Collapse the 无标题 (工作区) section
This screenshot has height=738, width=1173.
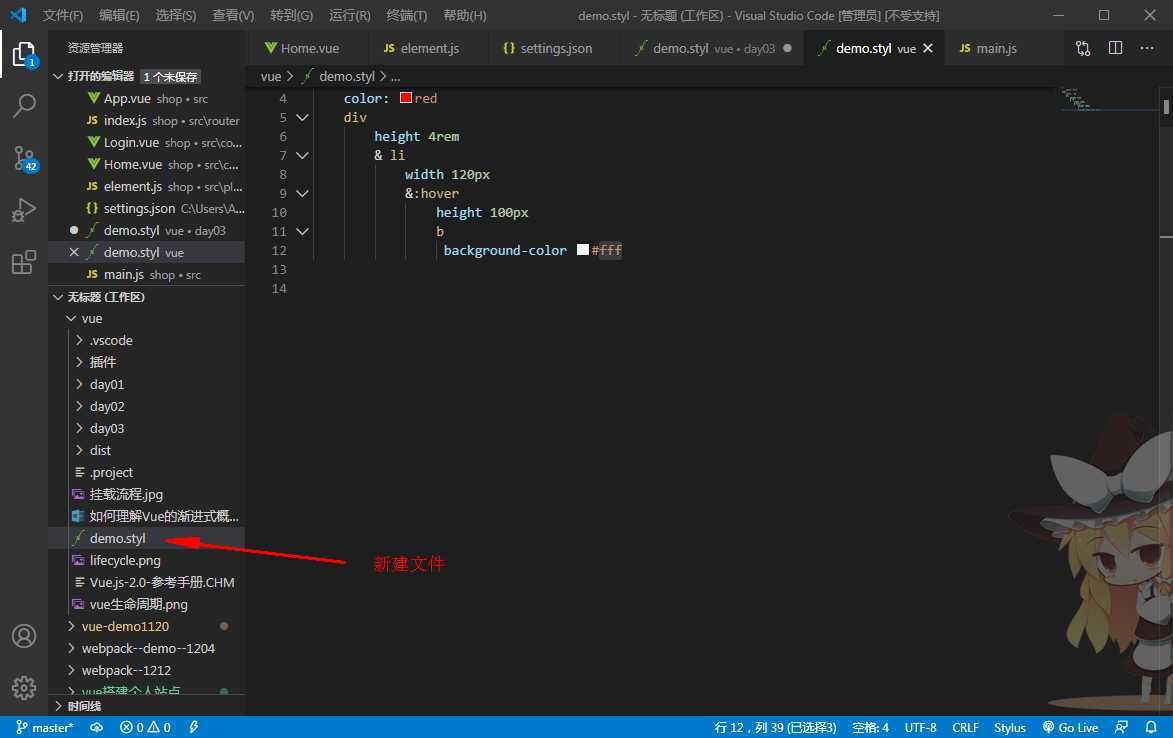[58, 297]
